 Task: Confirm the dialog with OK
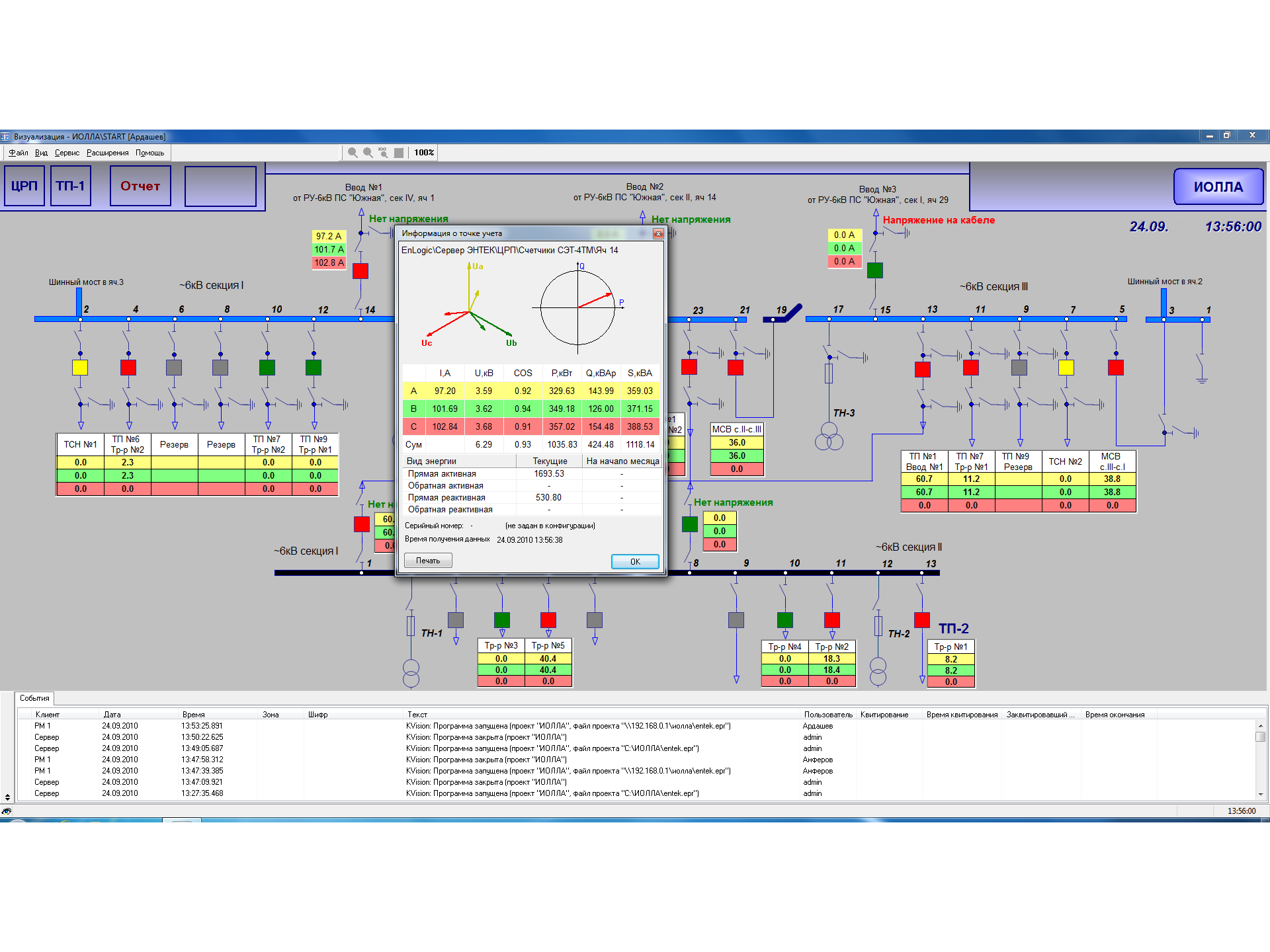635,561
